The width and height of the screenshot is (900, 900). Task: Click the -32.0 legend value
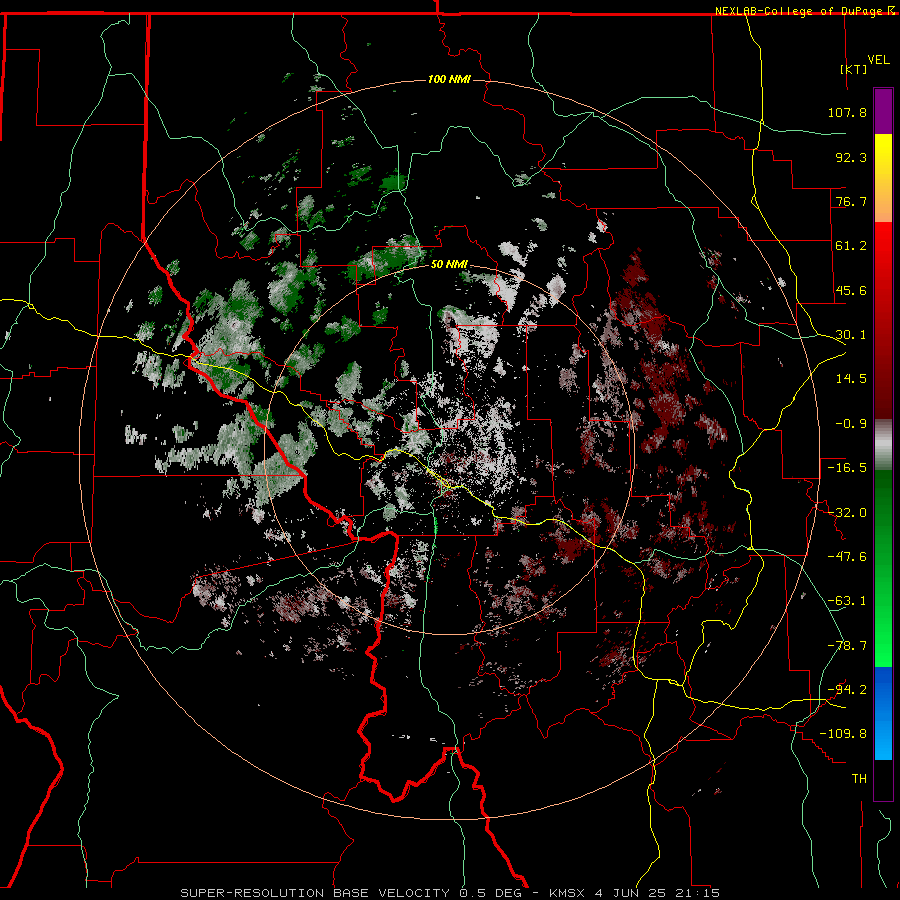point(847,513)
